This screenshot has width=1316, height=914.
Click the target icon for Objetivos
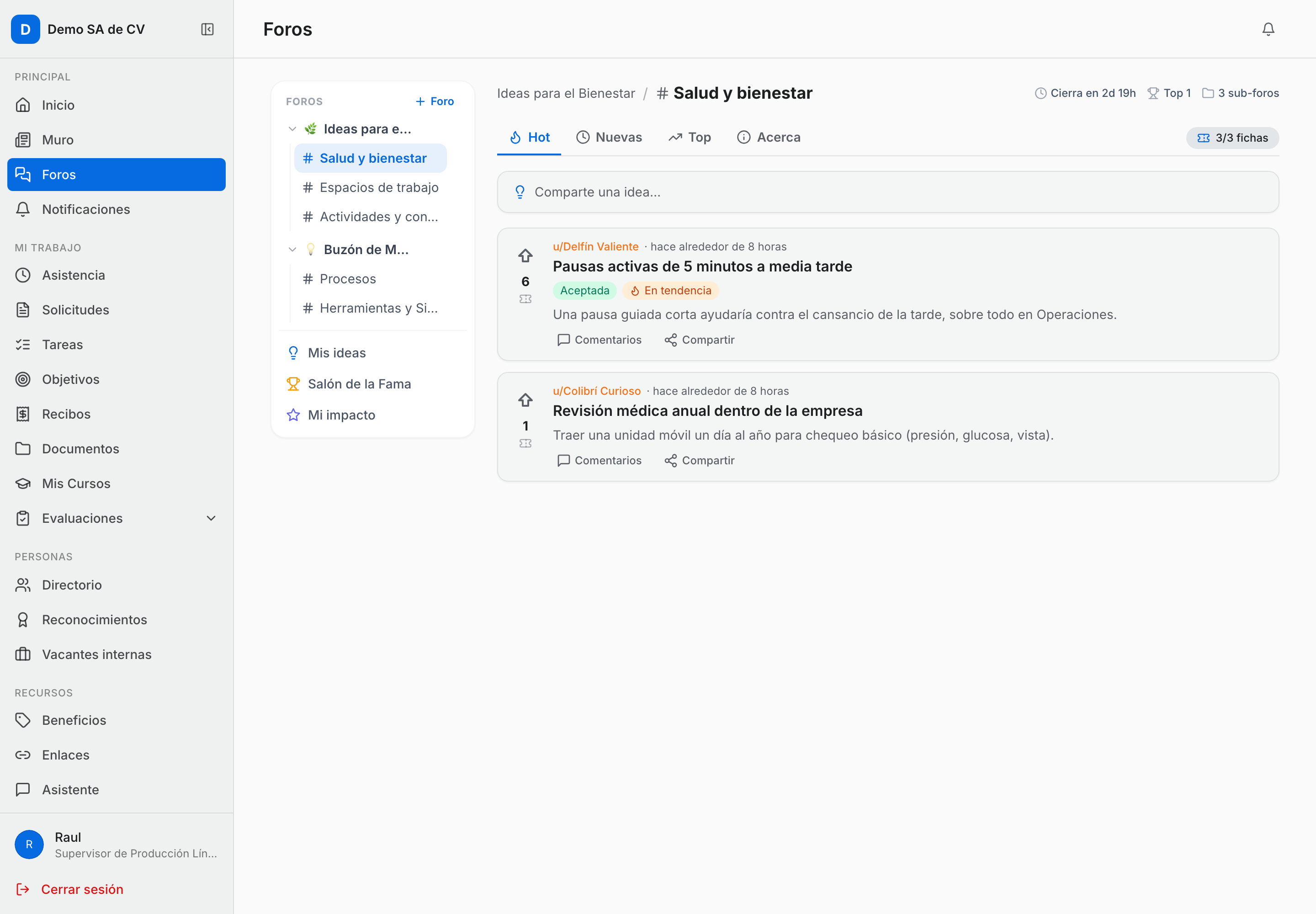coord(23,379)
